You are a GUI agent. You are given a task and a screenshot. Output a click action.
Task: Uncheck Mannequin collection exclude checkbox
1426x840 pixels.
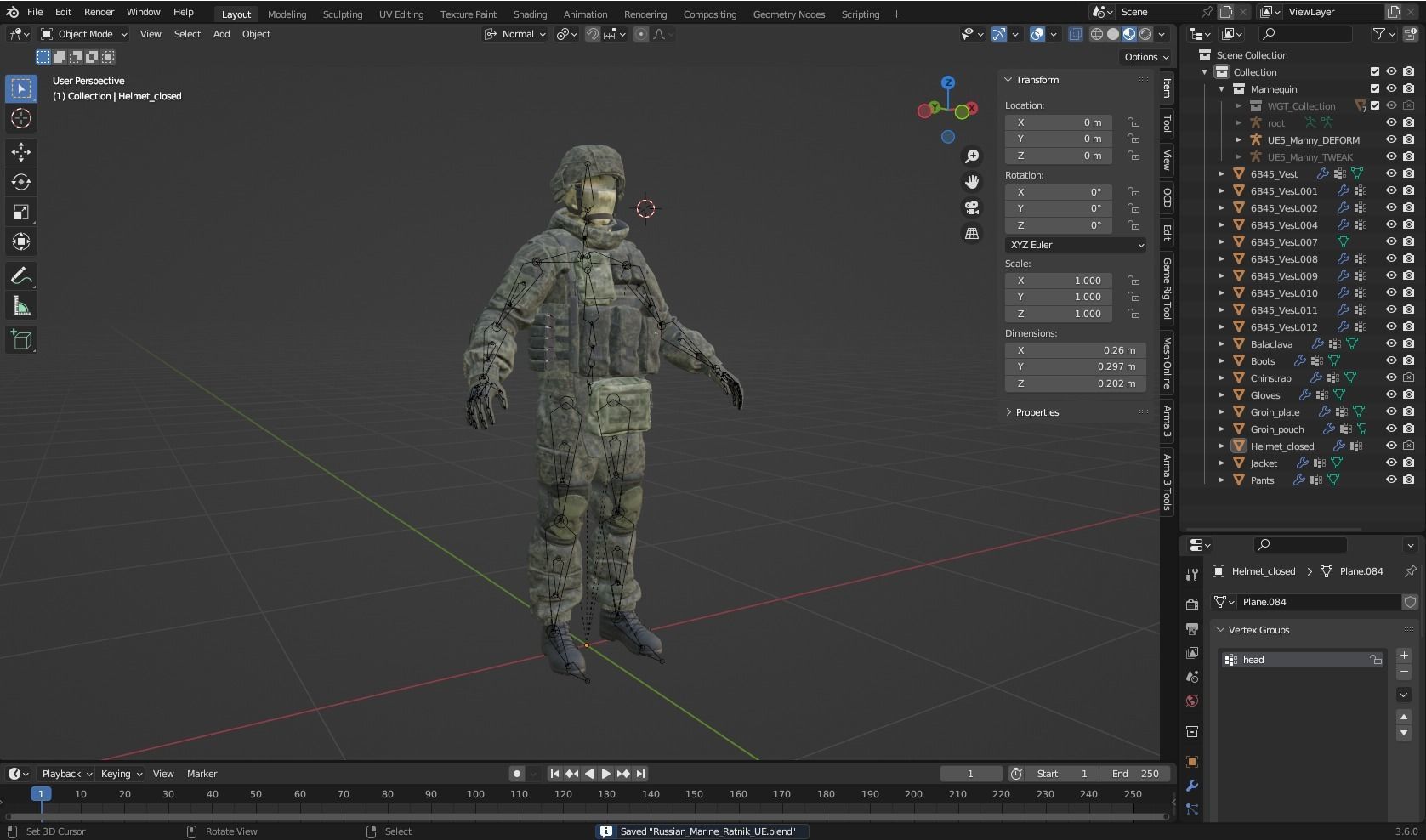(x=1375, y=88)
